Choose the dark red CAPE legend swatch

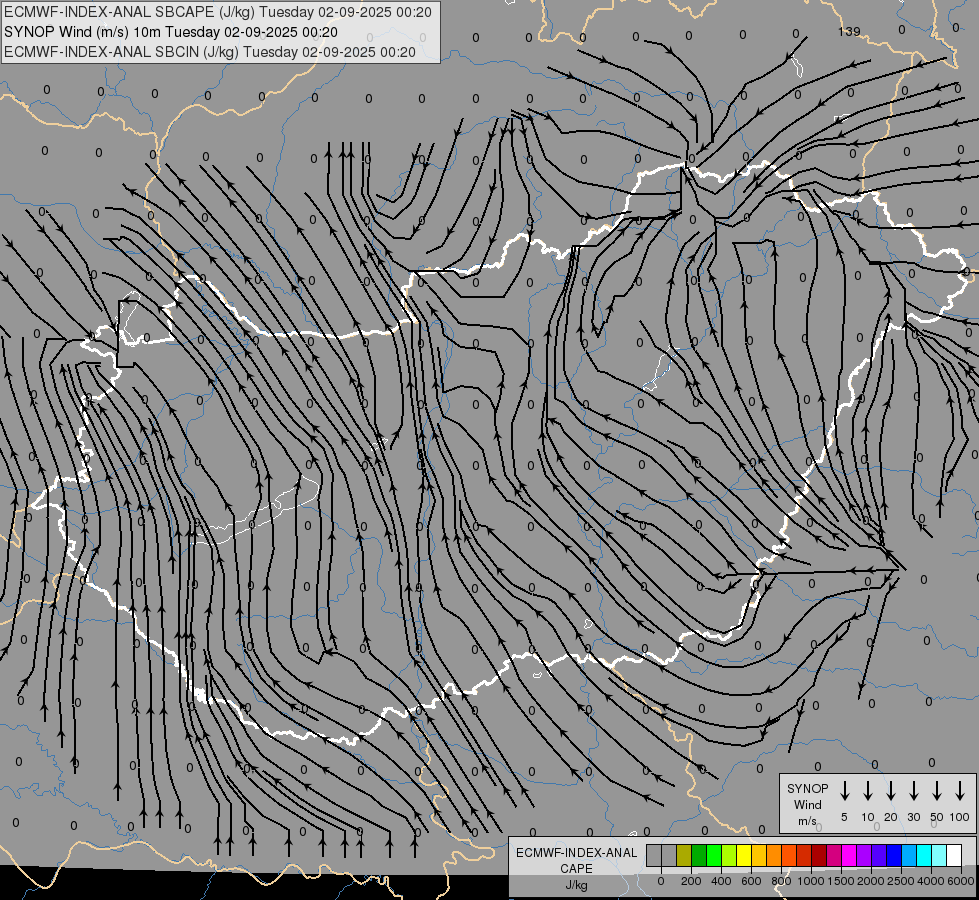point(819,855)
